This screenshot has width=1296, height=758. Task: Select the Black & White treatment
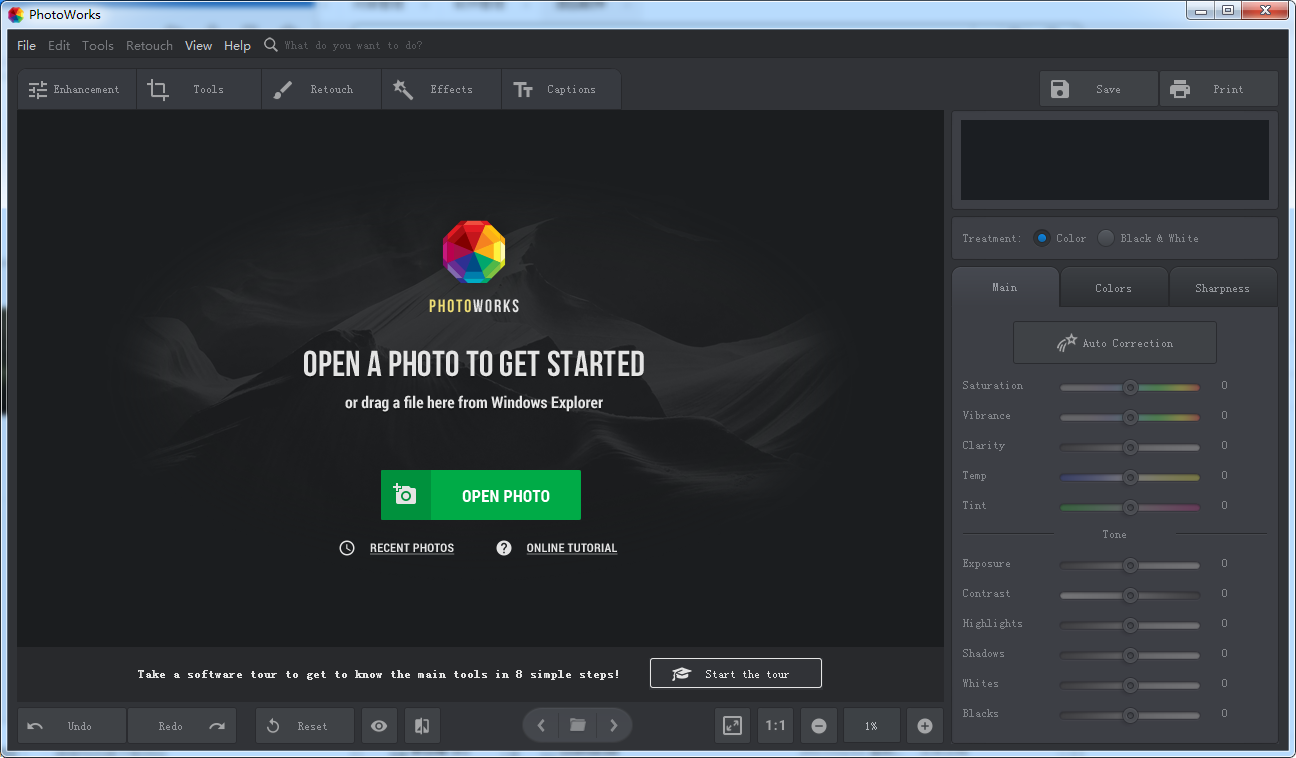pos(1106,238)
